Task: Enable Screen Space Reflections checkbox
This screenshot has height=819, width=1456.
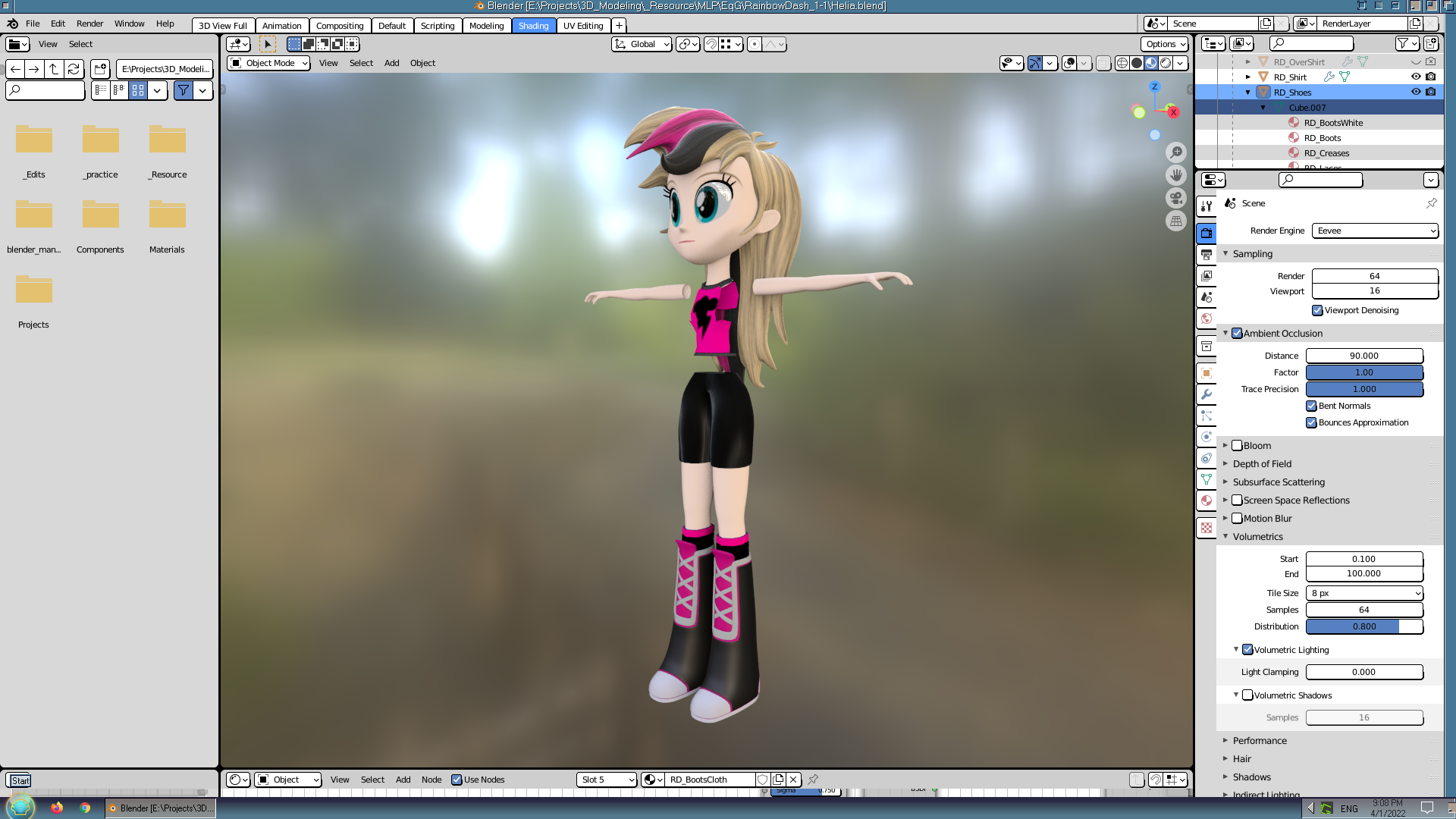Action: [x=1237, y=500]
